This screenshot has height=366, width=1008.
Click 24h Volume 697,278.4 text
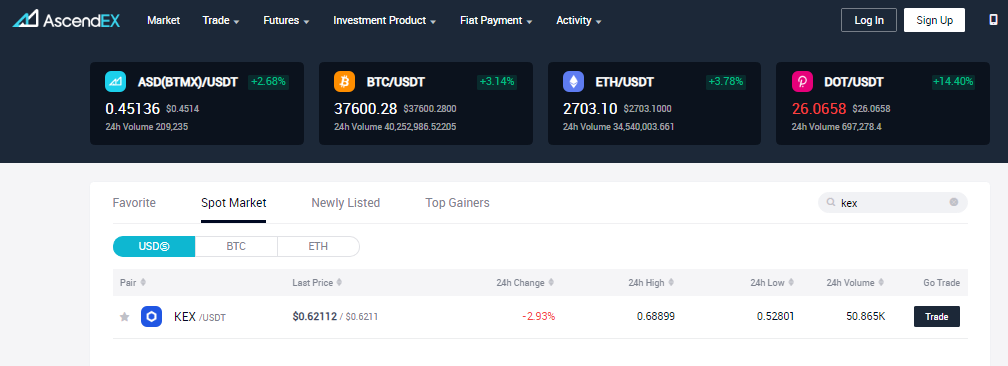836,127
